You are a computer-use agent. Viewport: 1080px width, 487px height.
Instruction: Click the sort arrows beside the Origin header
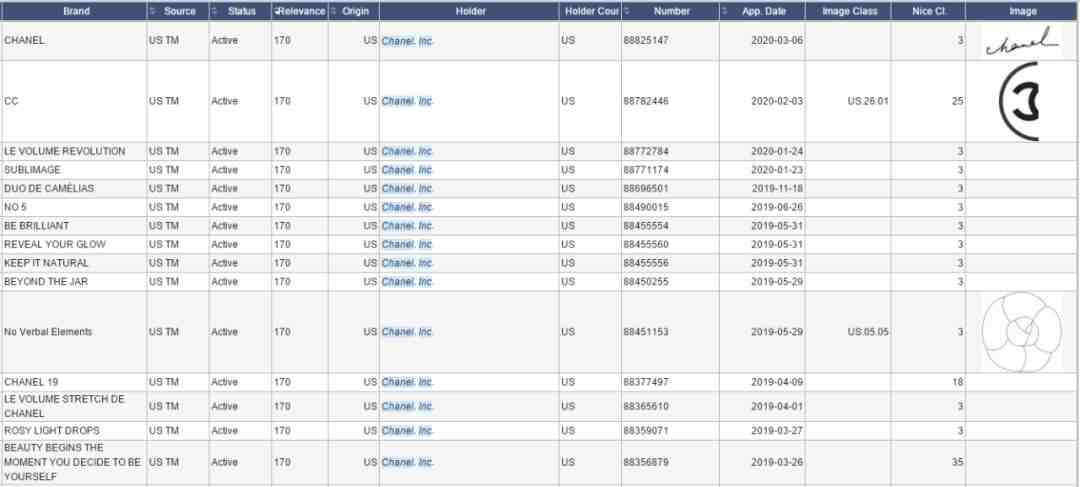tap(334, 12)
